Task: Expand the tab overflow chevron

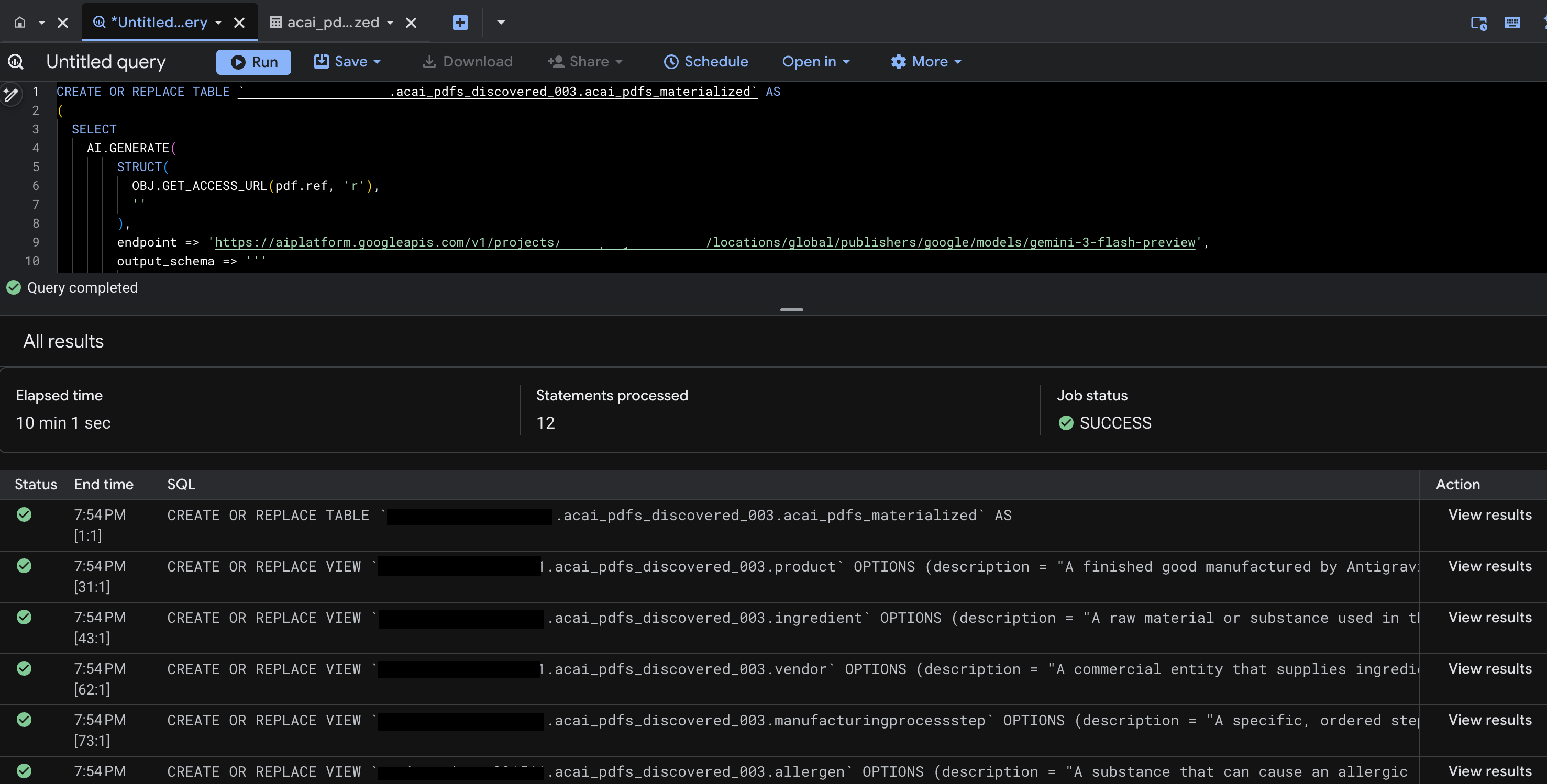Action: (501, 22)
